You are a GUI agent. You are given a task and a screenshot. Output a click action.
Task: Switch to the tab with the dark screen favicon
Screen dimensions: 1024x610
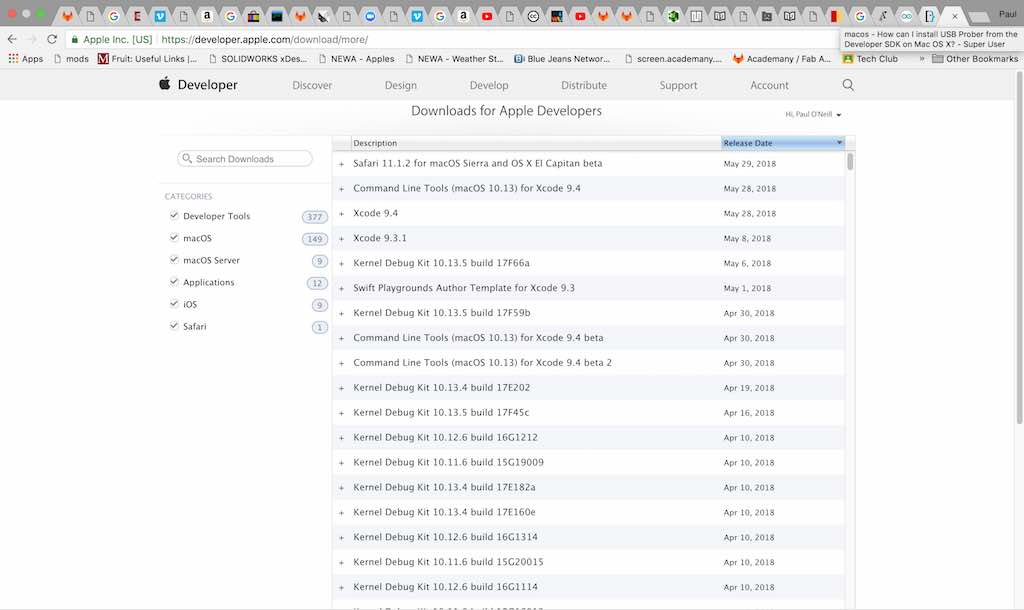[277, 16]
